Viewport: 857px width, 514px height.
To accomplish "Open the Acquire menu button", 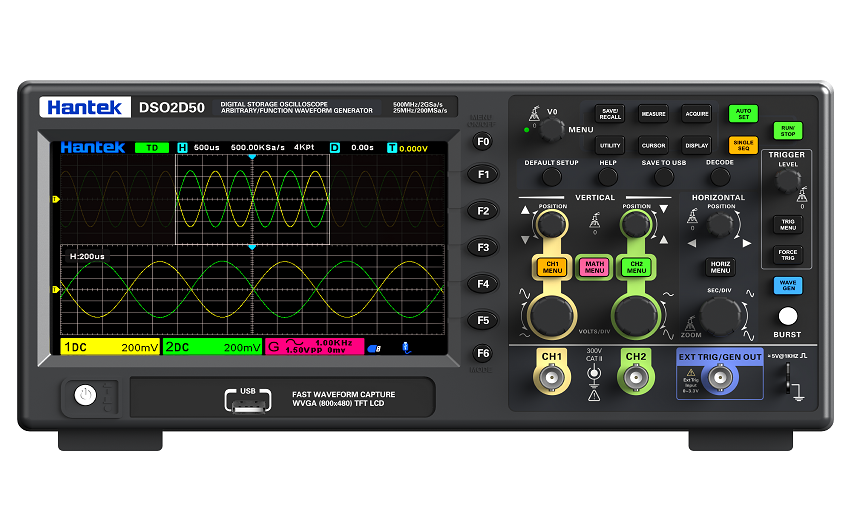I will point(697,114).
